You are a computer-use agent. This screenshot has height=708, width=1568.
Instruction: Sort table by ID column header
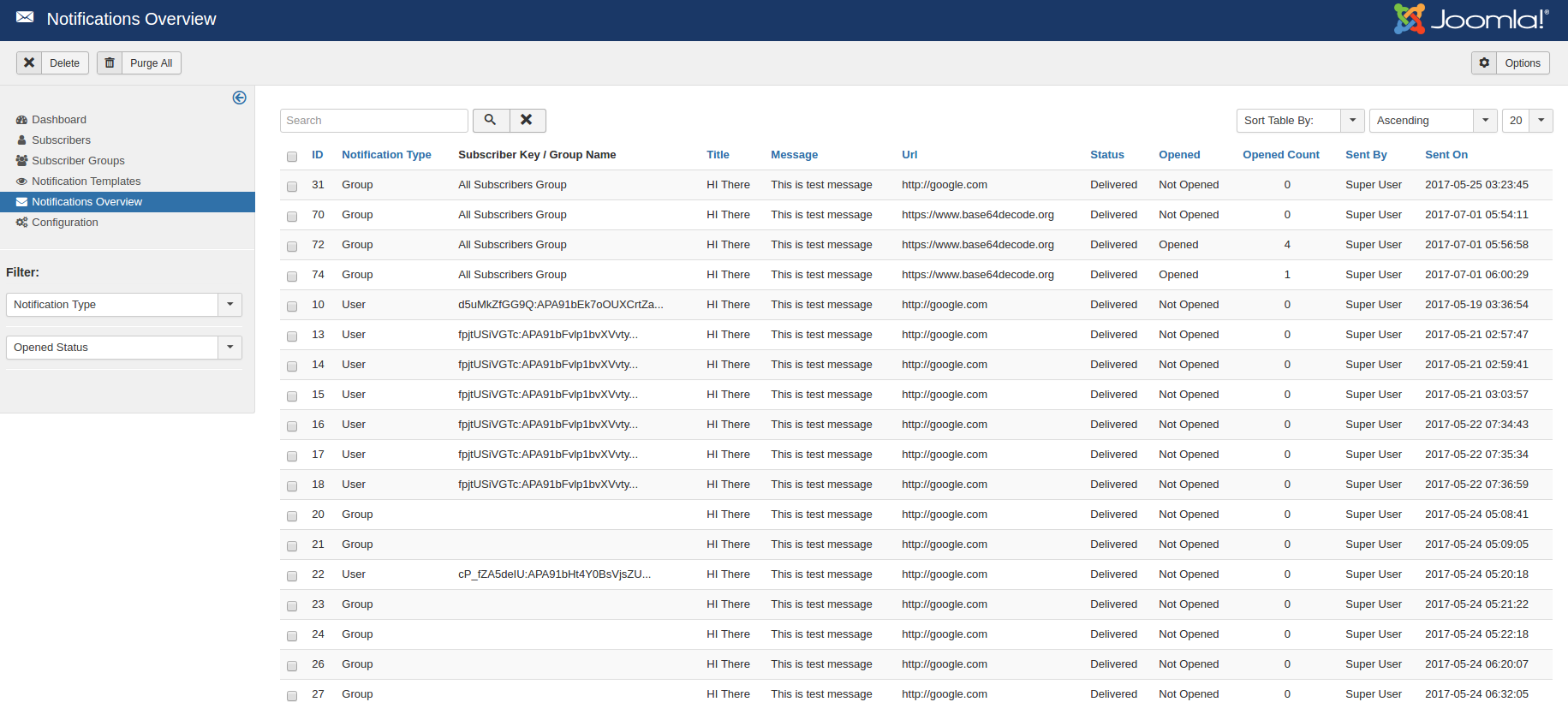point(318,155)
